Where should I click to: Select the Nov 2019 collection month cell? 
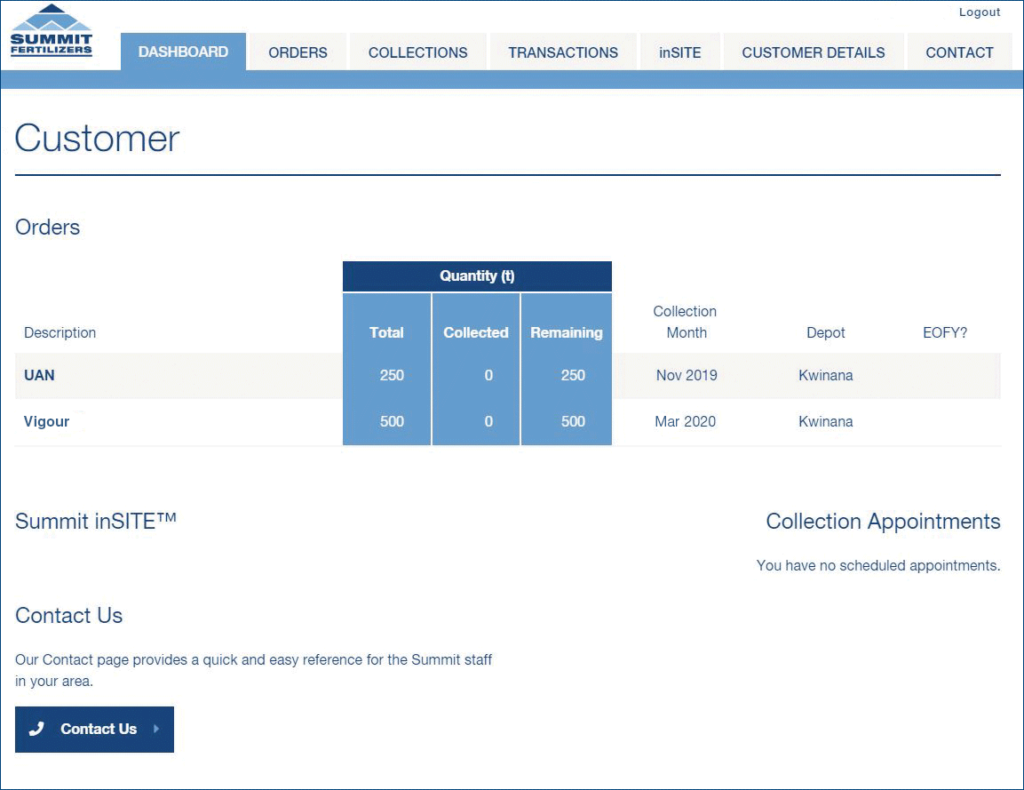[x=686, y=376]
